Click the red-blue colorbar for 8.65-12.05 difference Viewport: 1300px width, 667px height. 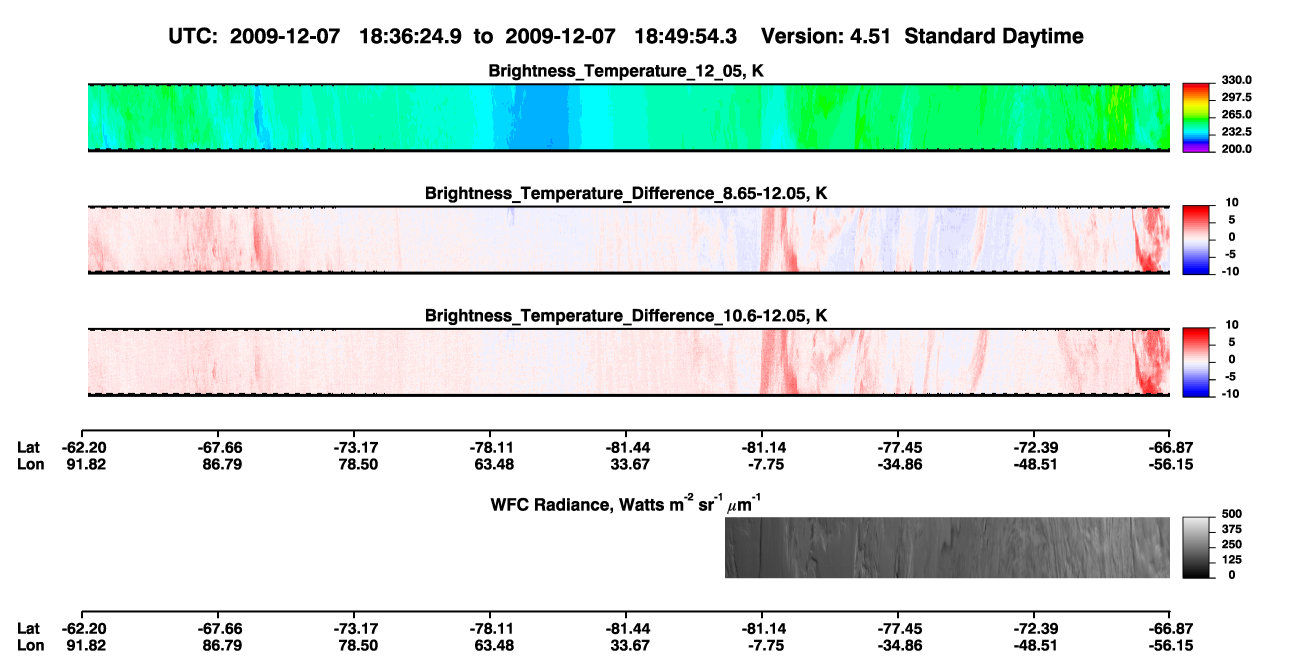click(1197, 240)
